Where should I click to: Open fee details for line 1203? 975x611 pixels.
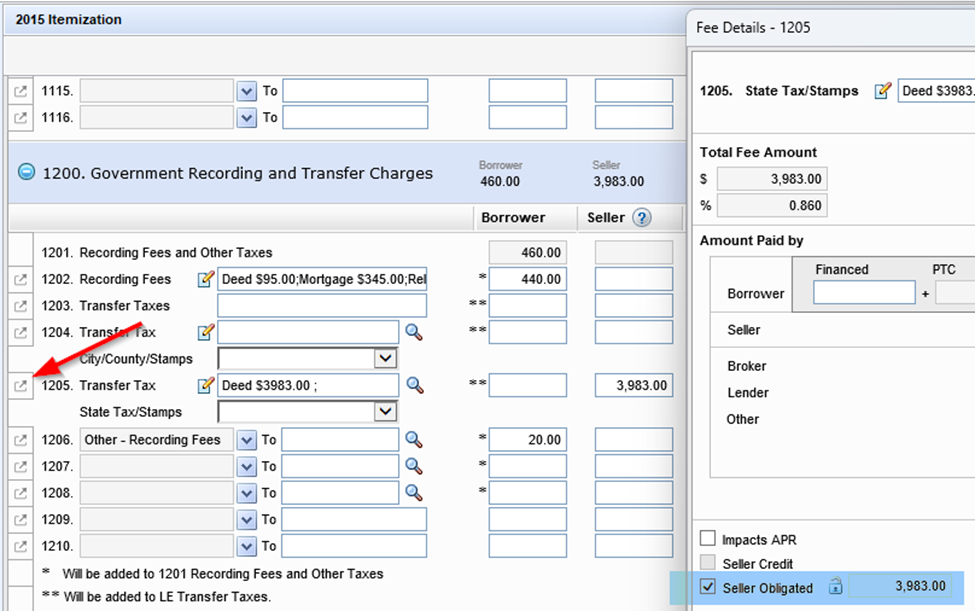21,306
